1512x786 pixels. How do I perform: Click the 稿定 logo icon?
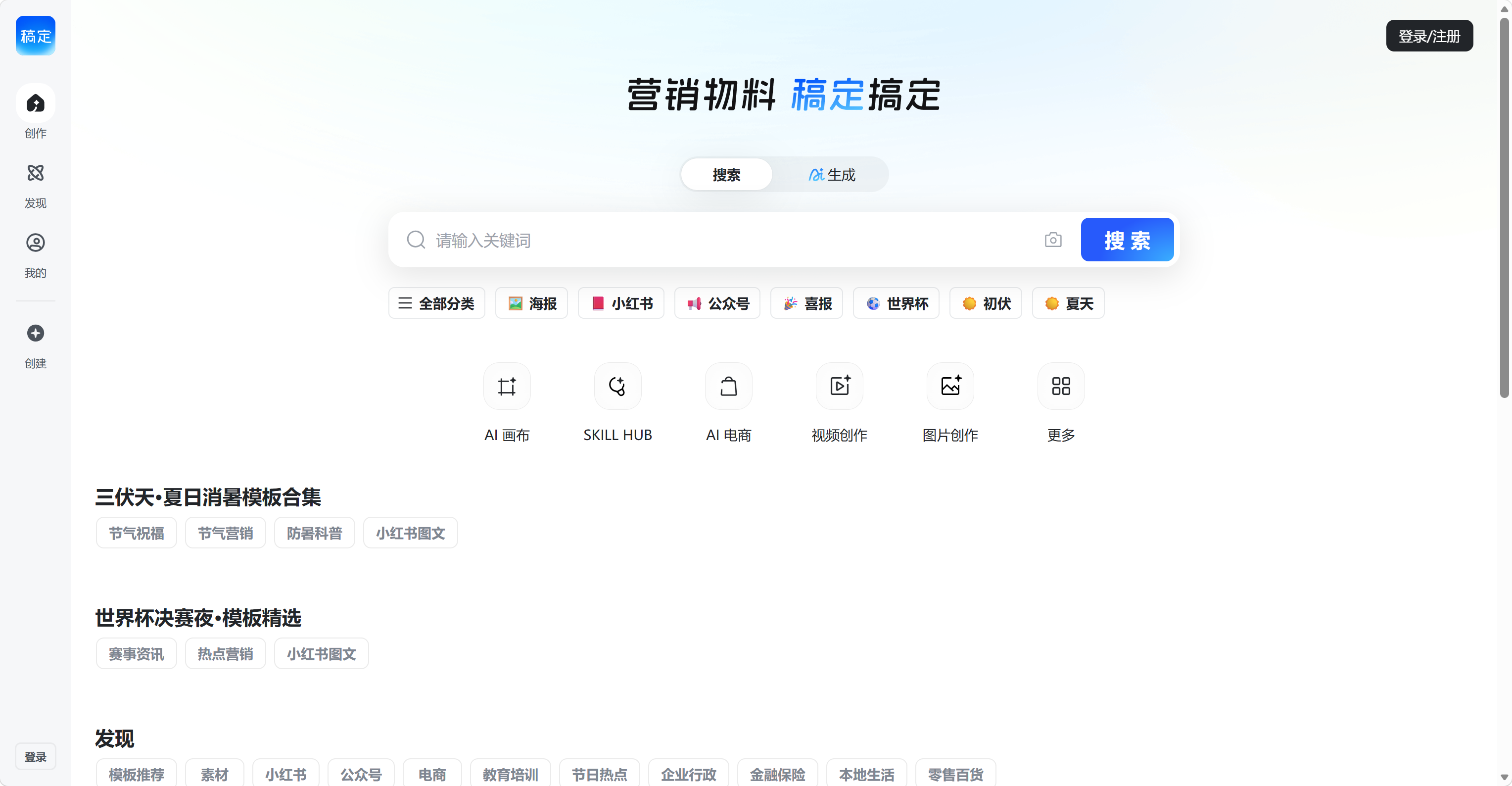point(35,36)
